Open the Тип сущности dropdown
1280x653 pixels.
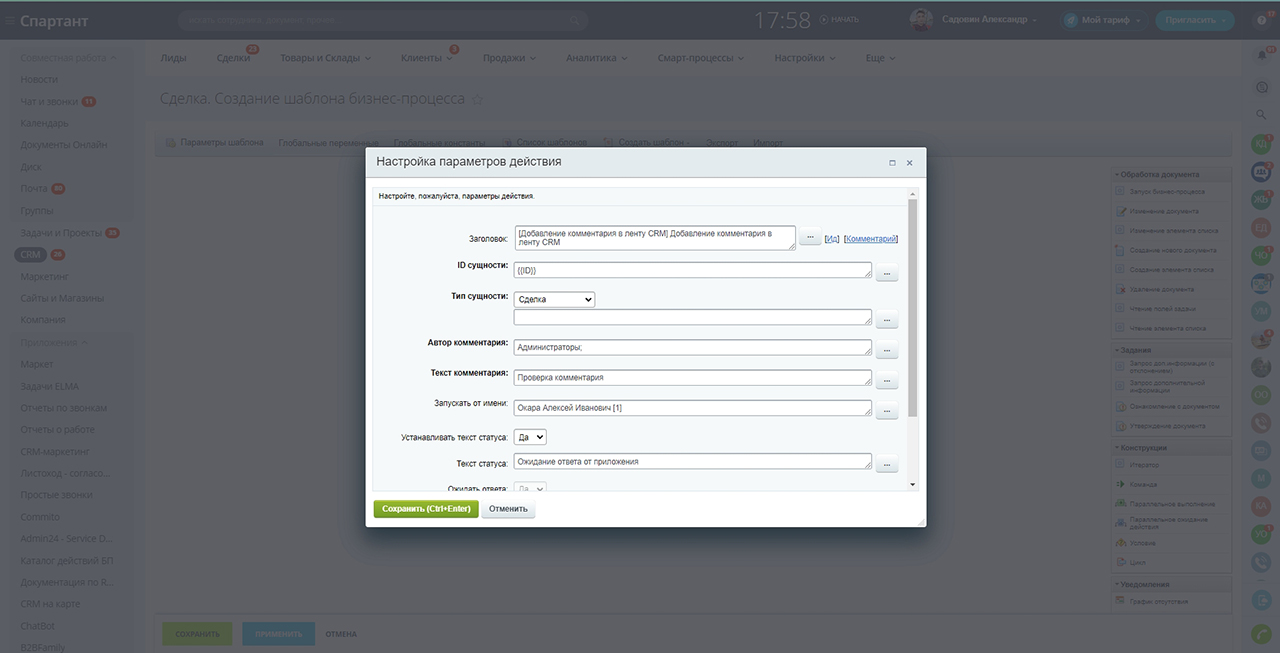click(554, 299)
